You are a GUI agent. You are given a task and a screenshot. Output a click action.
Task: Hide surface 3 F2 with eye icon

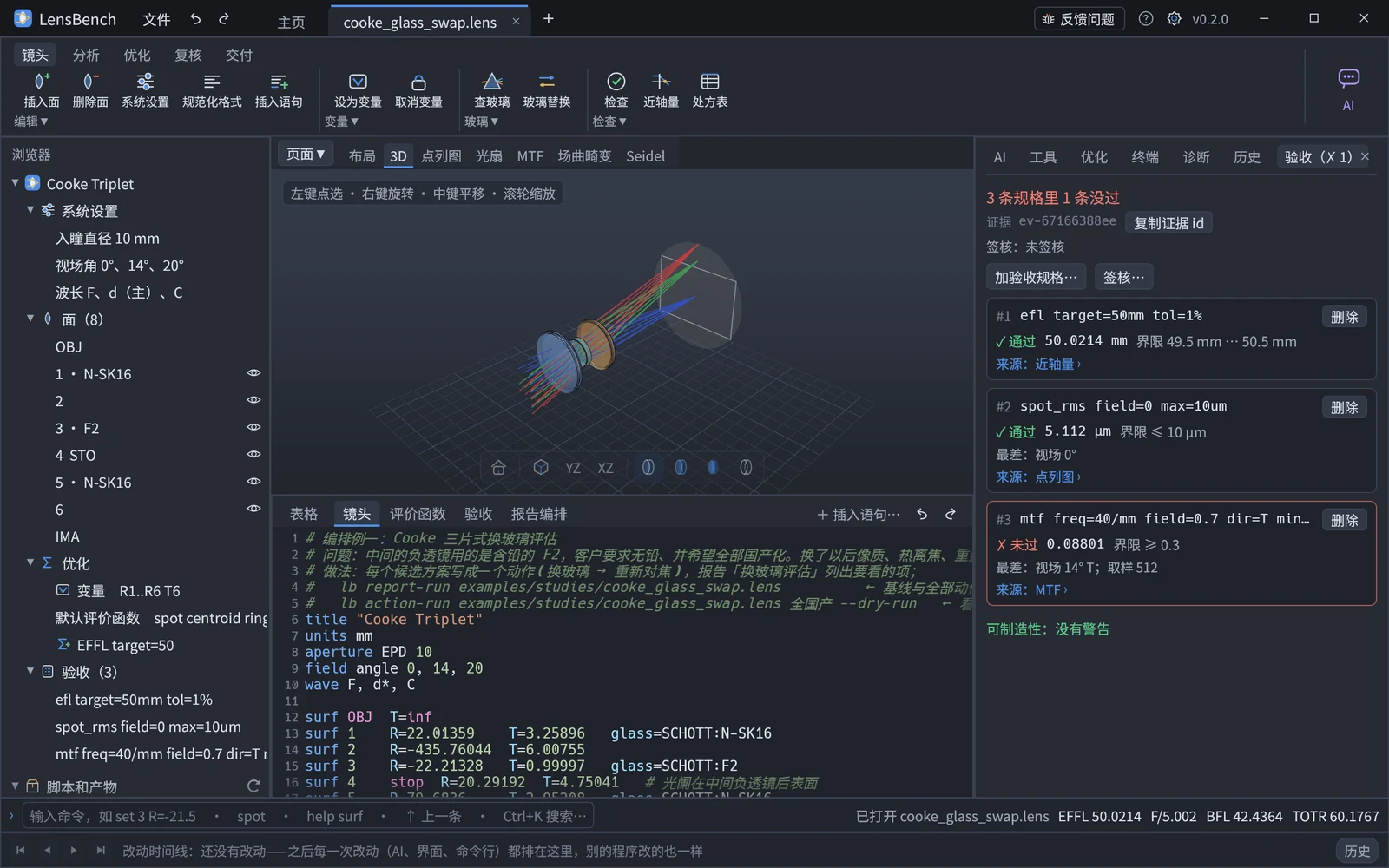253,427
